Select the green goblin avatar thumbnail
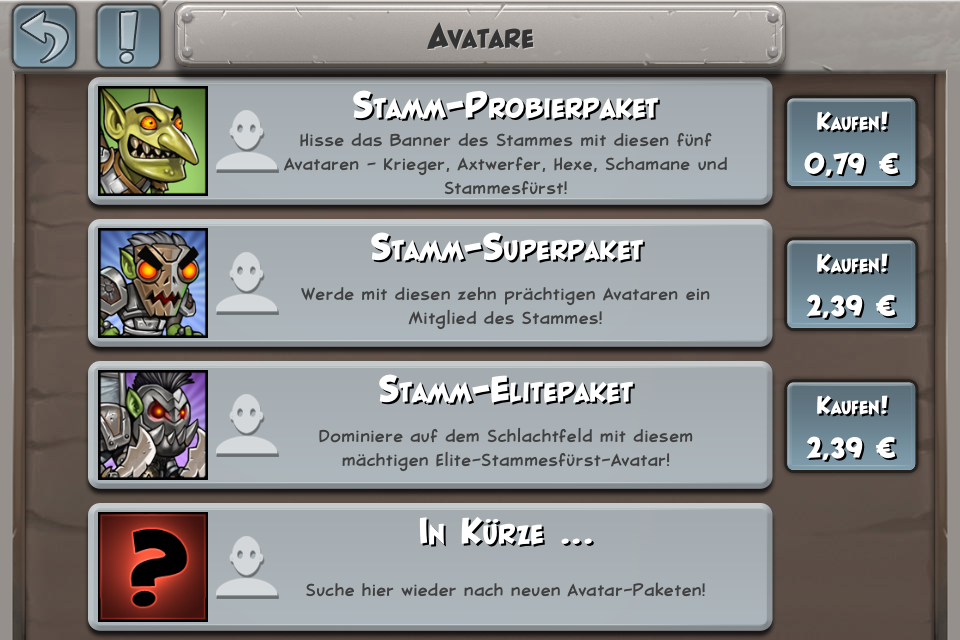 [x=153, y=141]
